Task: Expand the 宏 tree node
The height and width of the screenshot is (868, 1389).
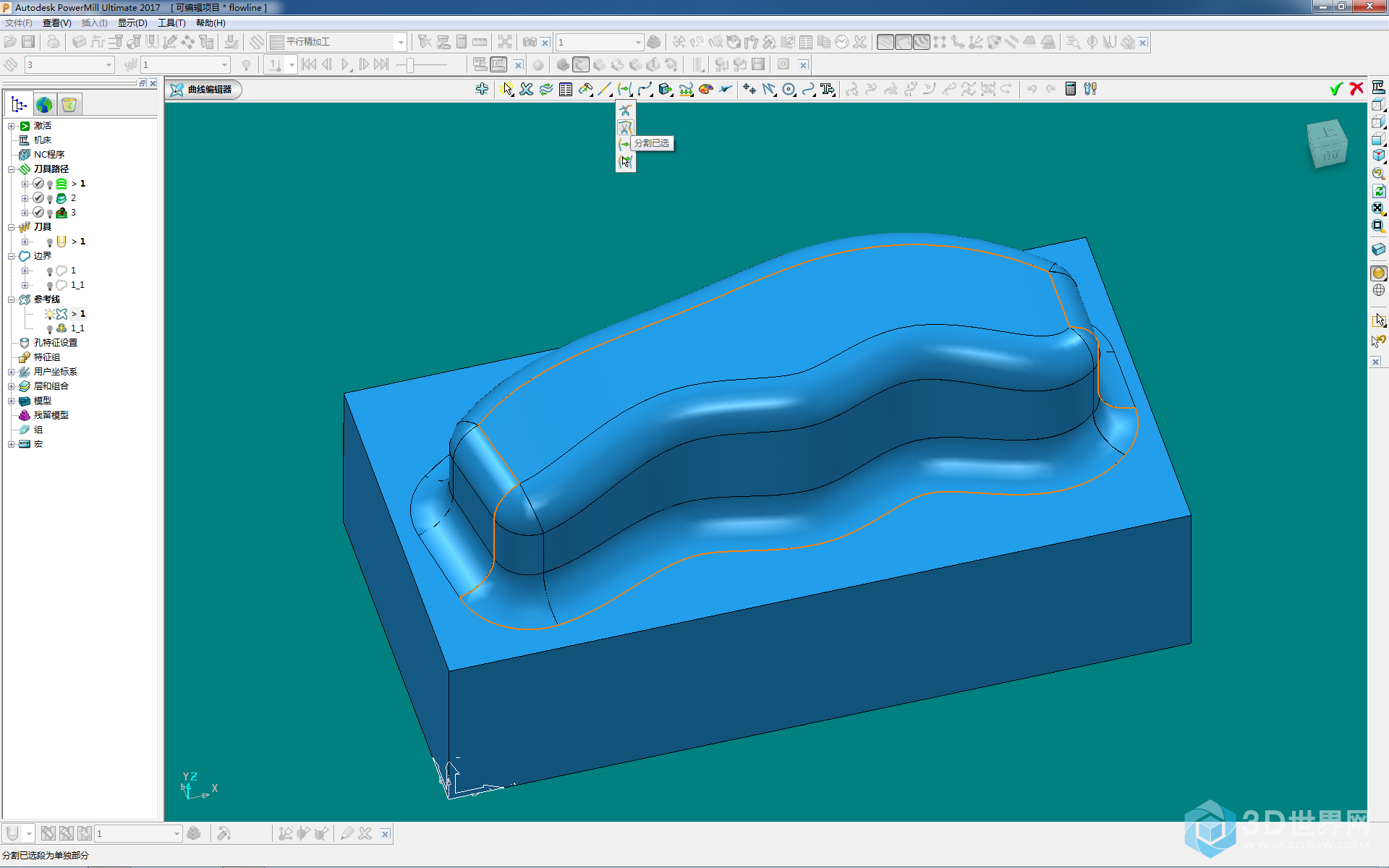Action: pyautogui.click(x=12, y=444)
